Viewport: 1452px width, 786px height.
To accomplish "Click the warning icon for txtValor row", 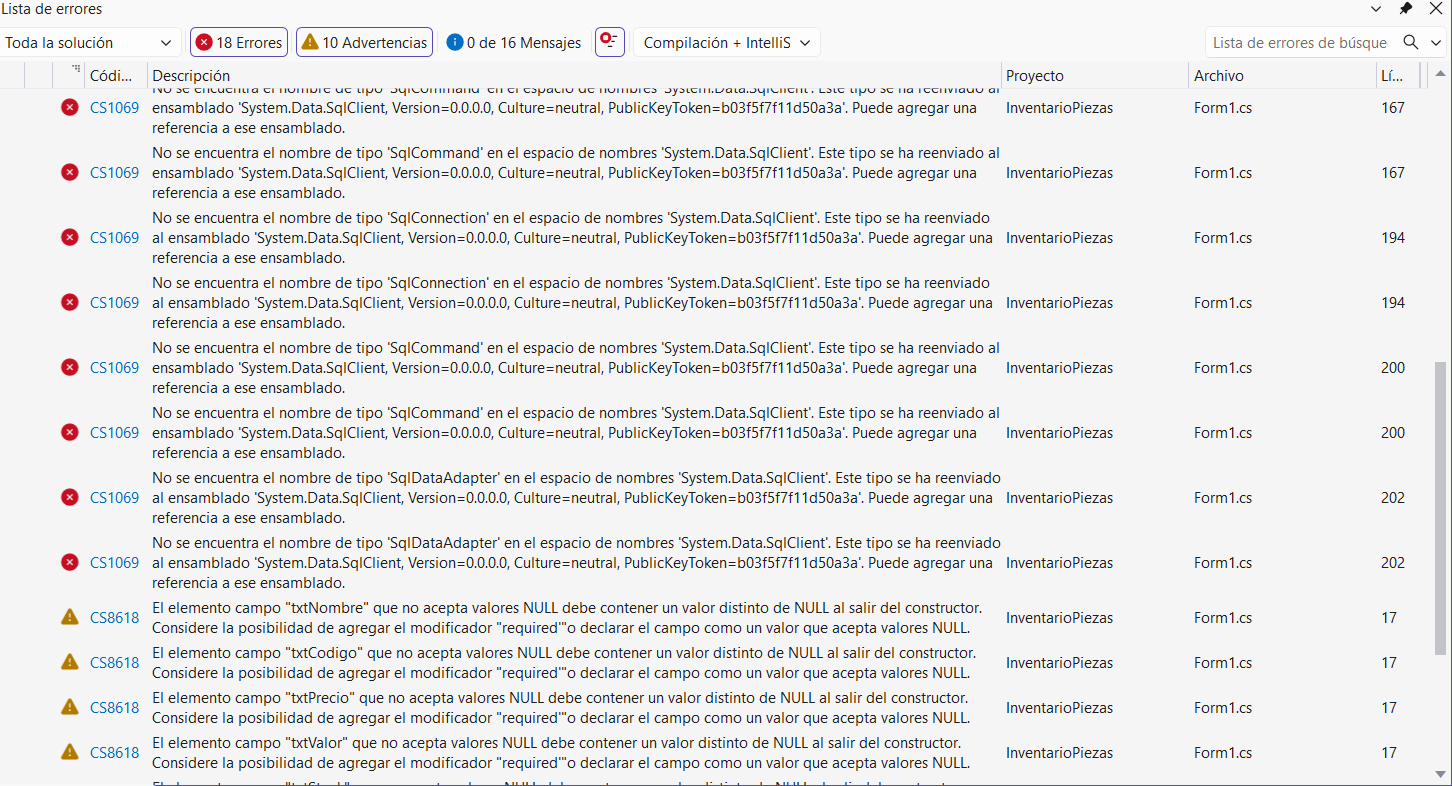I will 69,751.
